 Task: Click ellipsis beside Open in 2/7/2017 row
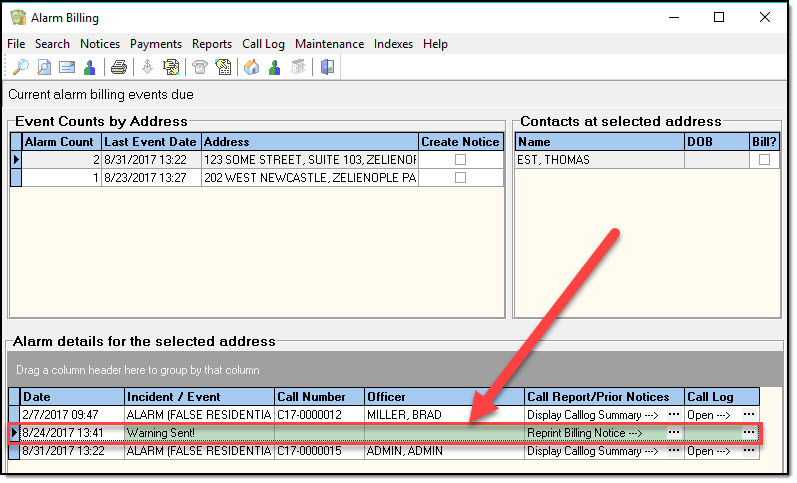tap(749, 414)
